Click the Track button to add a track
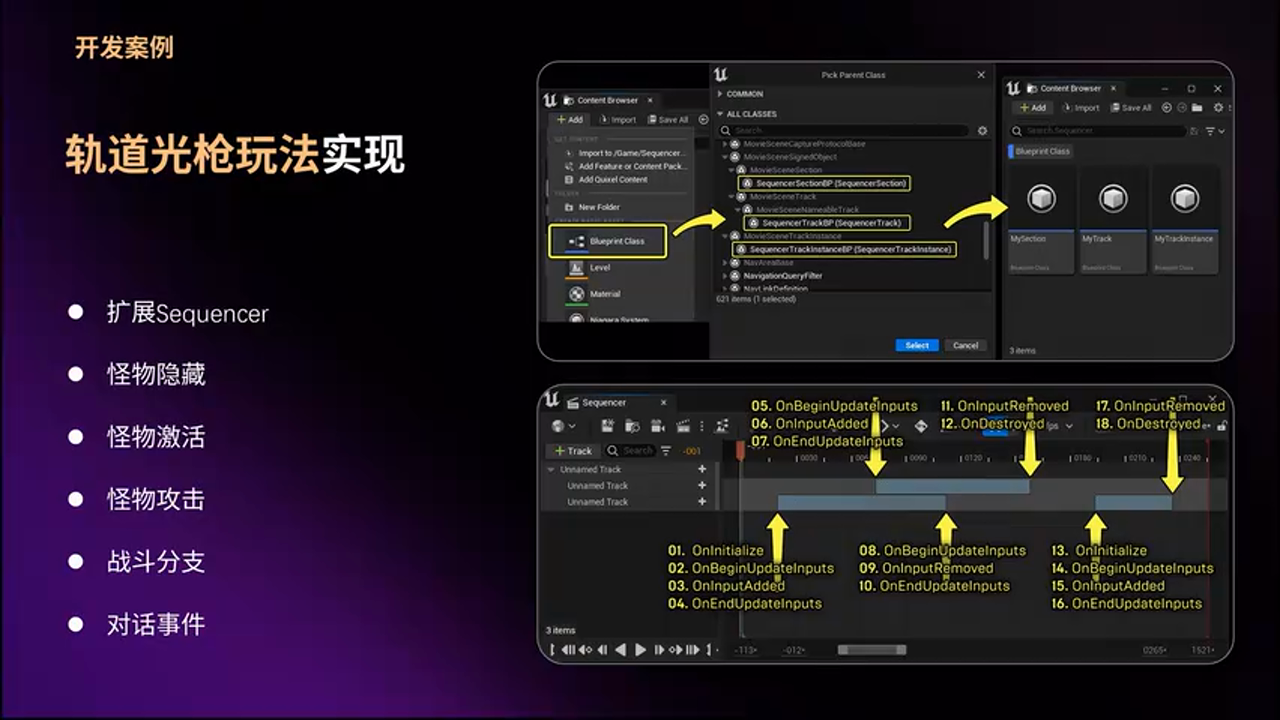This screenshot has height=720, width=1280. pos(572,451)
